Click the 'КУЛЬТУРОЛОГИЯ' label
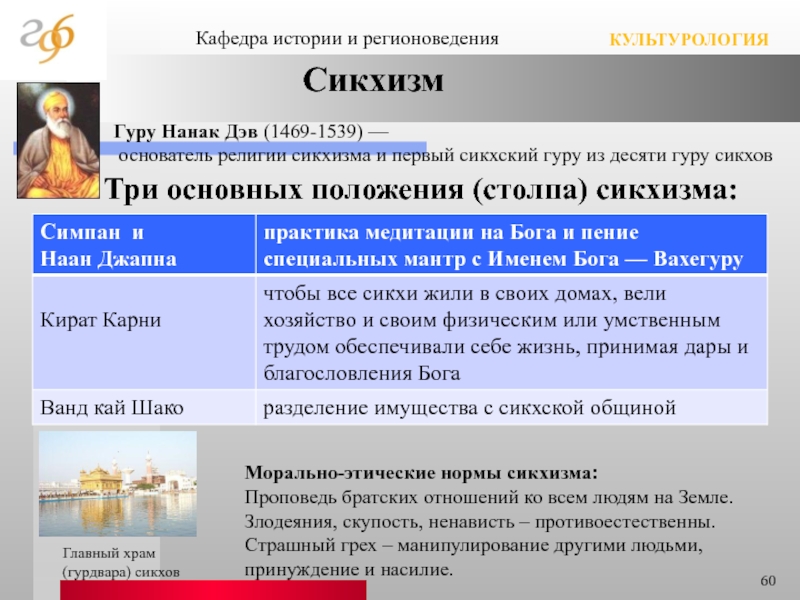The image size is (800, 600). tap(689, 40)
